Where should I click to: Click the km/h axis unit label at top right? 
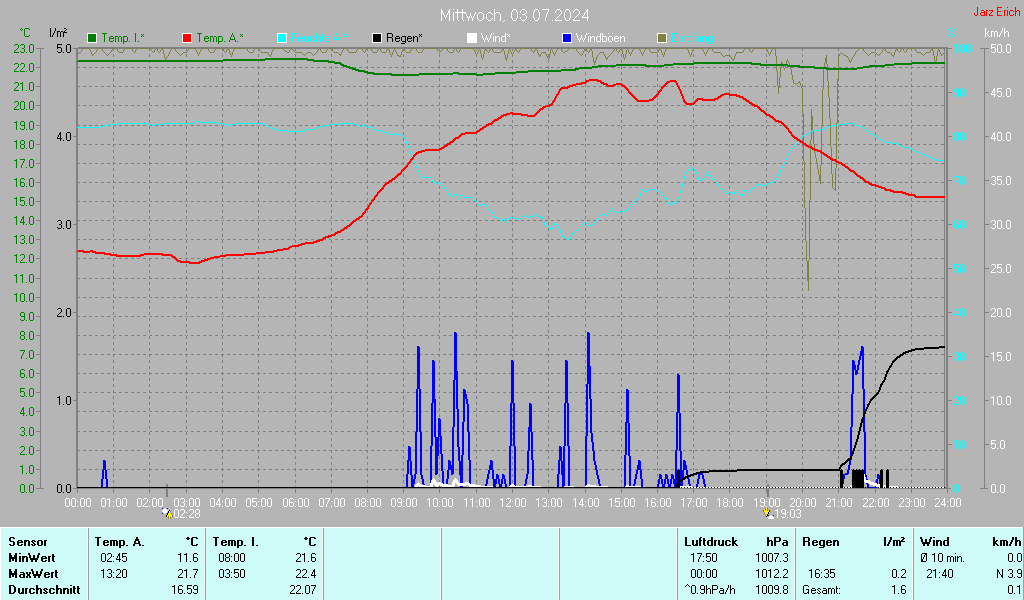click(996, 34)
